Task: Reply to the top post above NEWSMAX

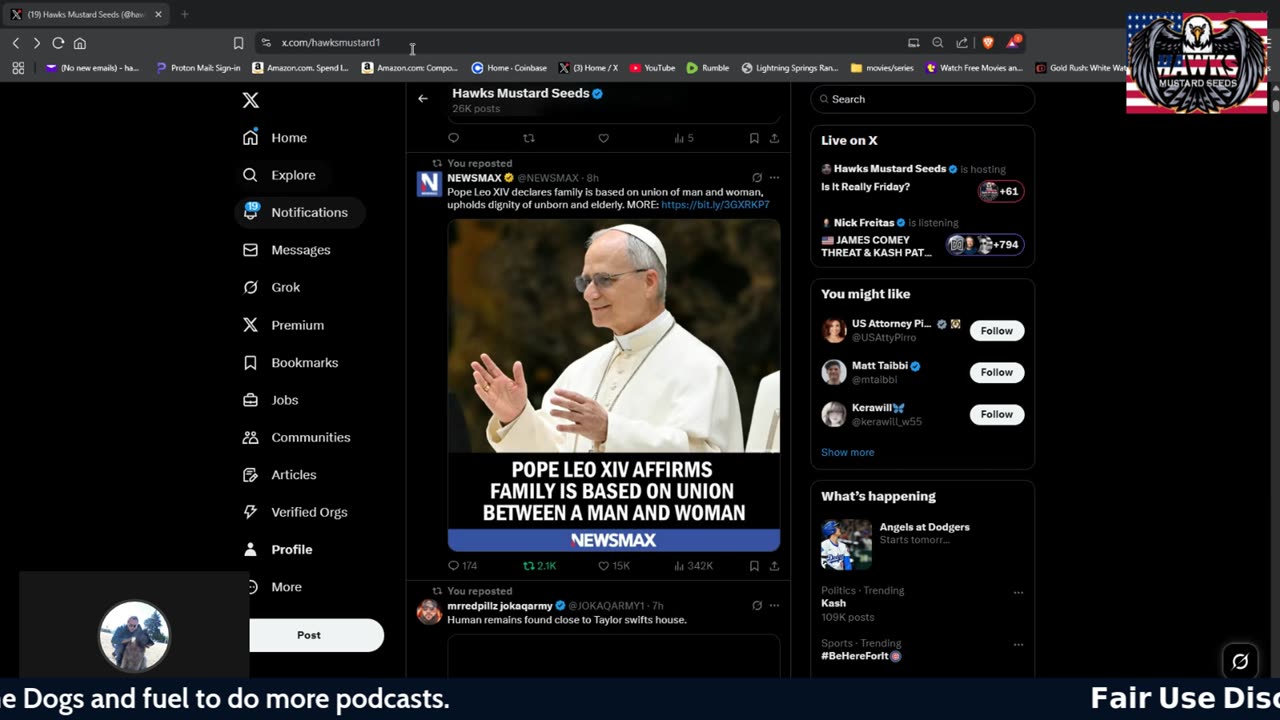Action: pyautogui.click(x=453, y=138)
